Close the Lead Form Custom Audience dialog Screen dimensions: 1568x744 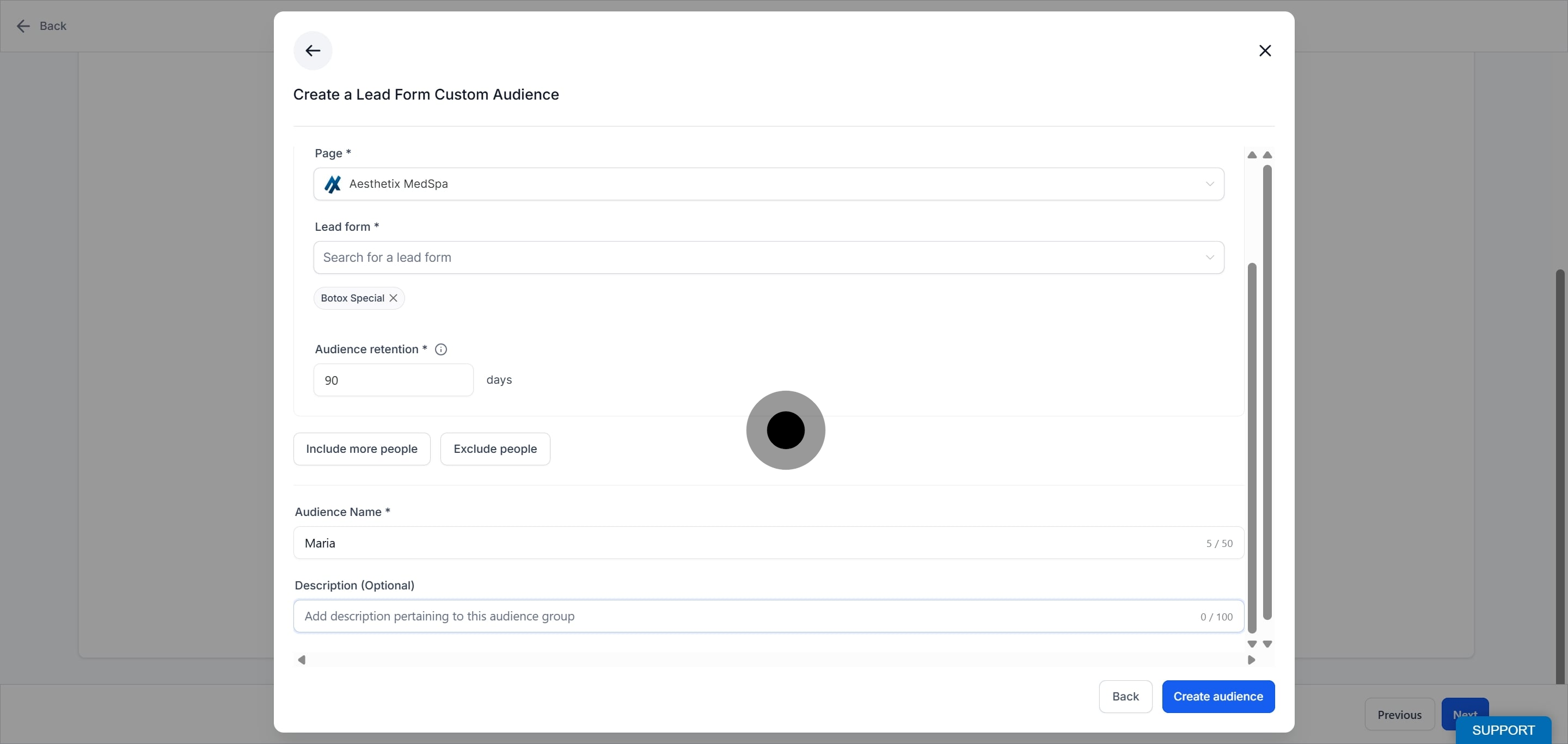[1265, 51]
